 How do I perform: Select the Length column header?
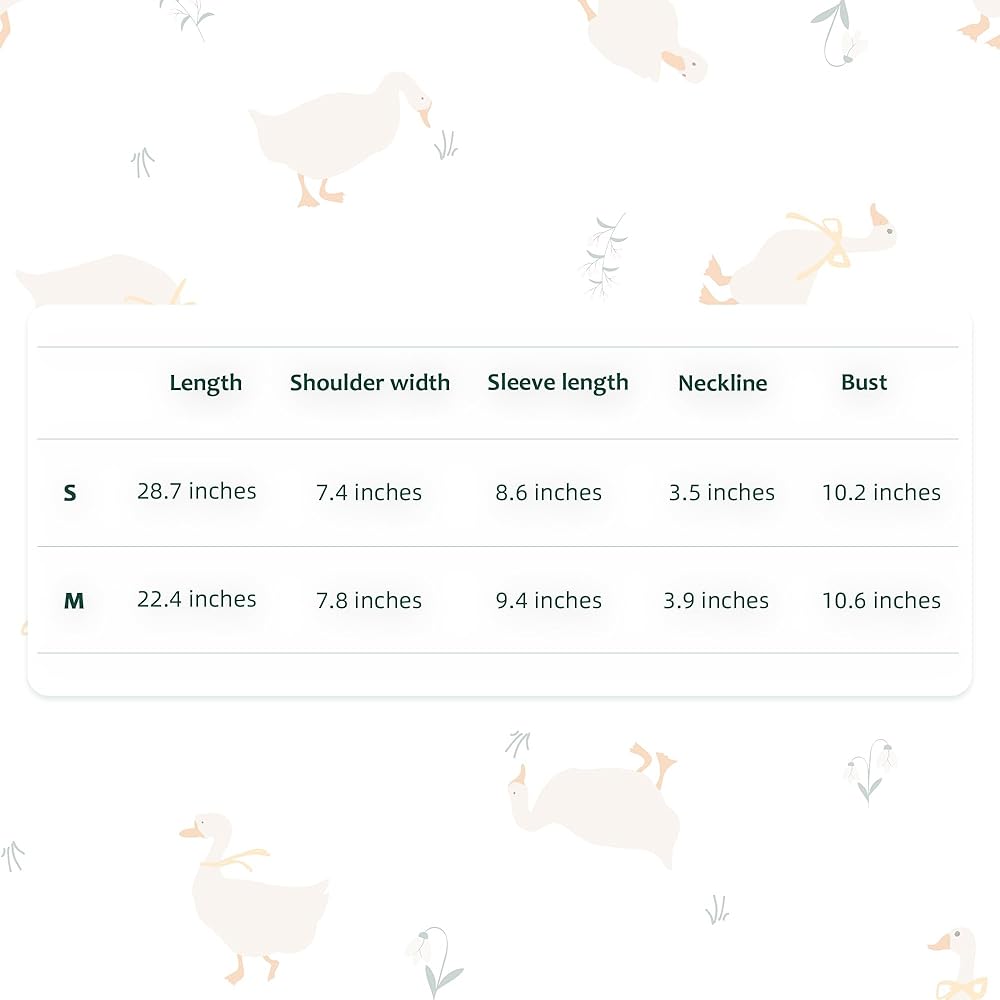point(206,383)
